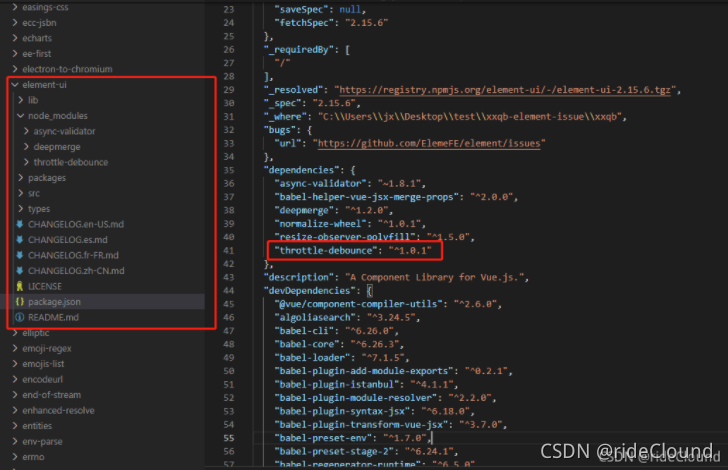This screenshot has height=470, width=728.
Task: Open CHANGELOG.zh-CN.md file
Action: tap(76, 271)
